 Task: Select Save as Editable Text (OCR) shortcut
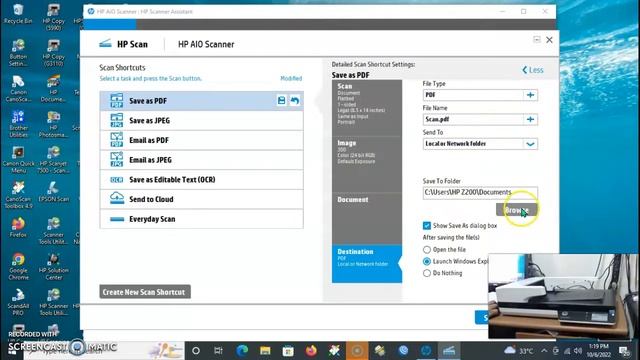201,180
